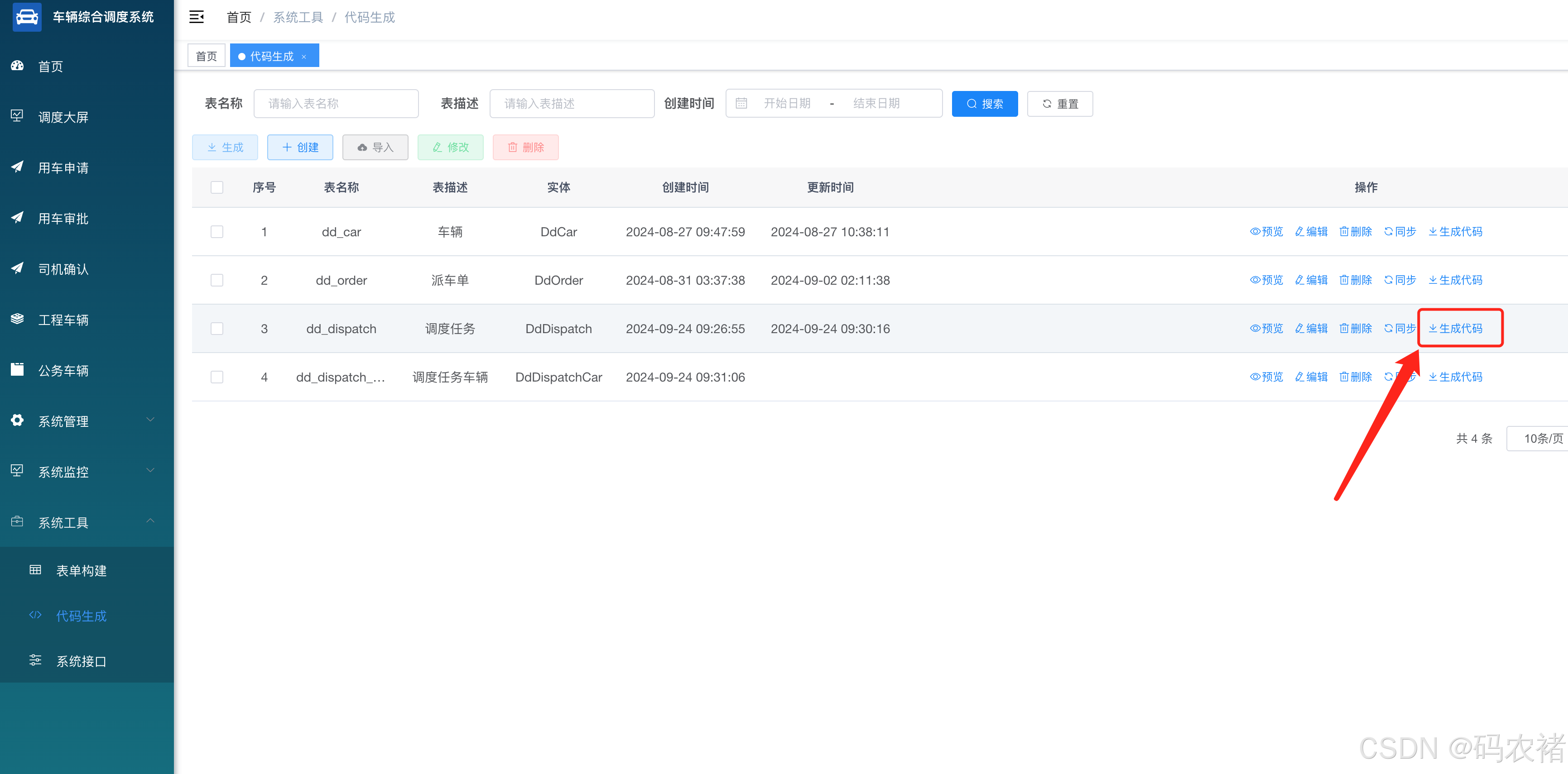Screen dimensions: 1568x774
Task: Open 系统接口 submenu item
Action: (87, 661)
